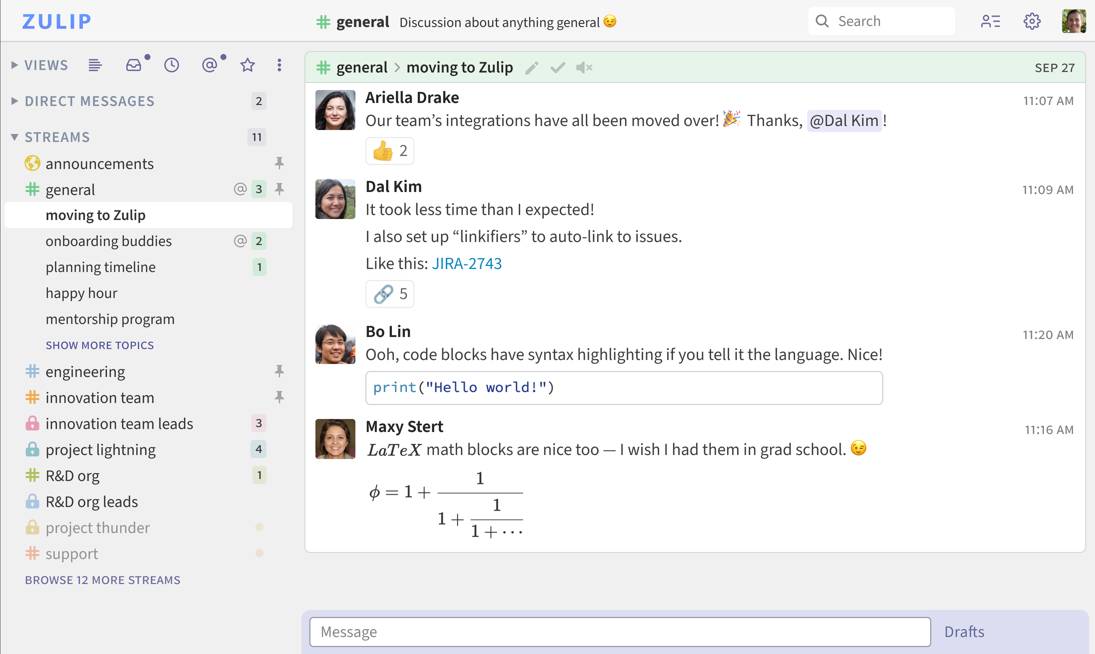Screen dimensions: 1095x654
Task: Expand the DIRECT MESSAGES section
Action: click(x=14, y=100)
